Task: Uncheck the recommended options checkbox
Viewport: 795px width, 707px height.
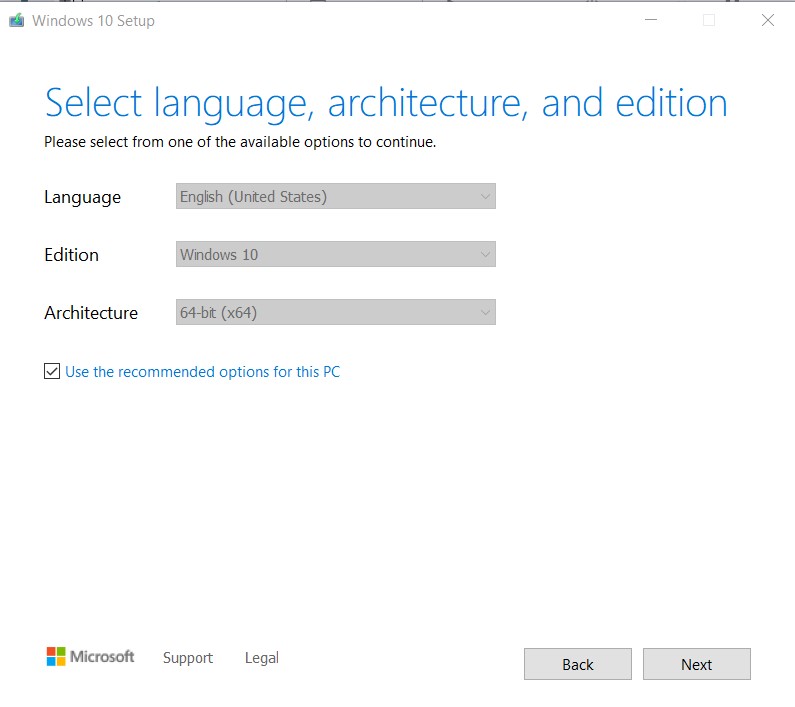Action: coord(52,372)
